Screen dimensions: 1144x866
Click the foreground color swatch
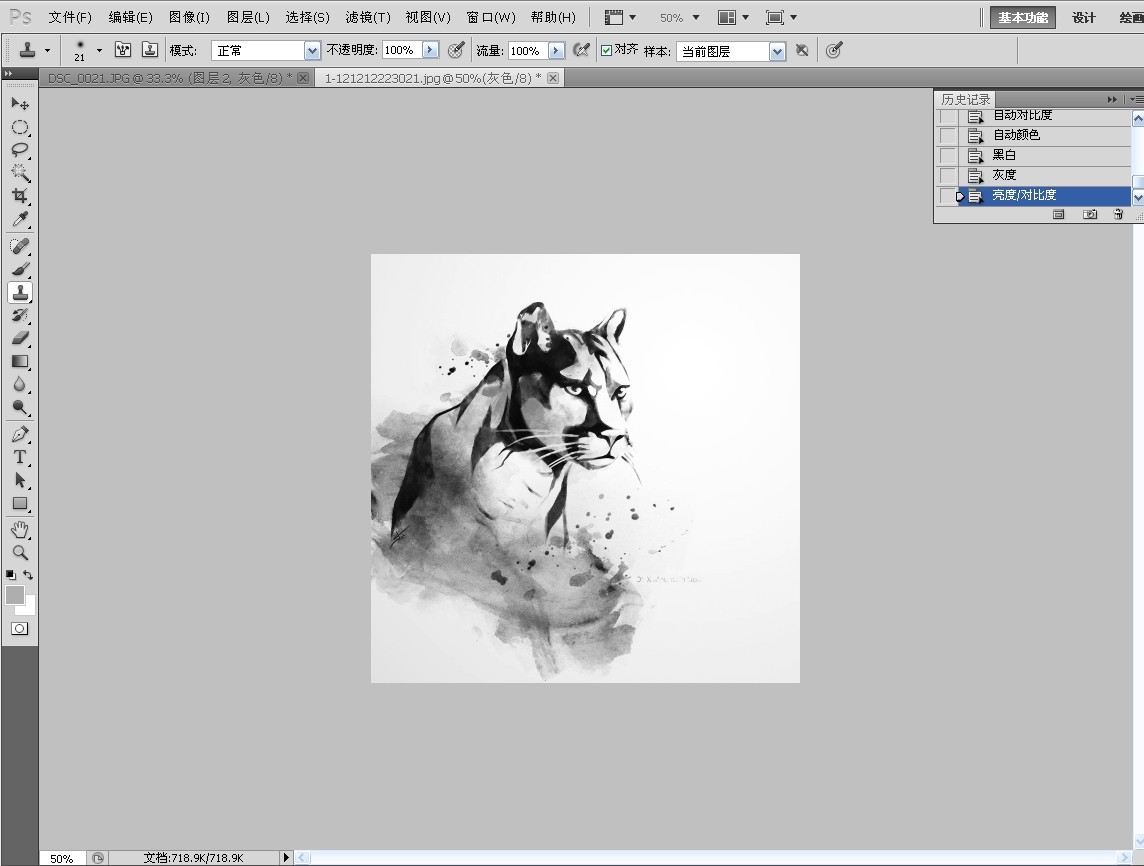point(15,595)
